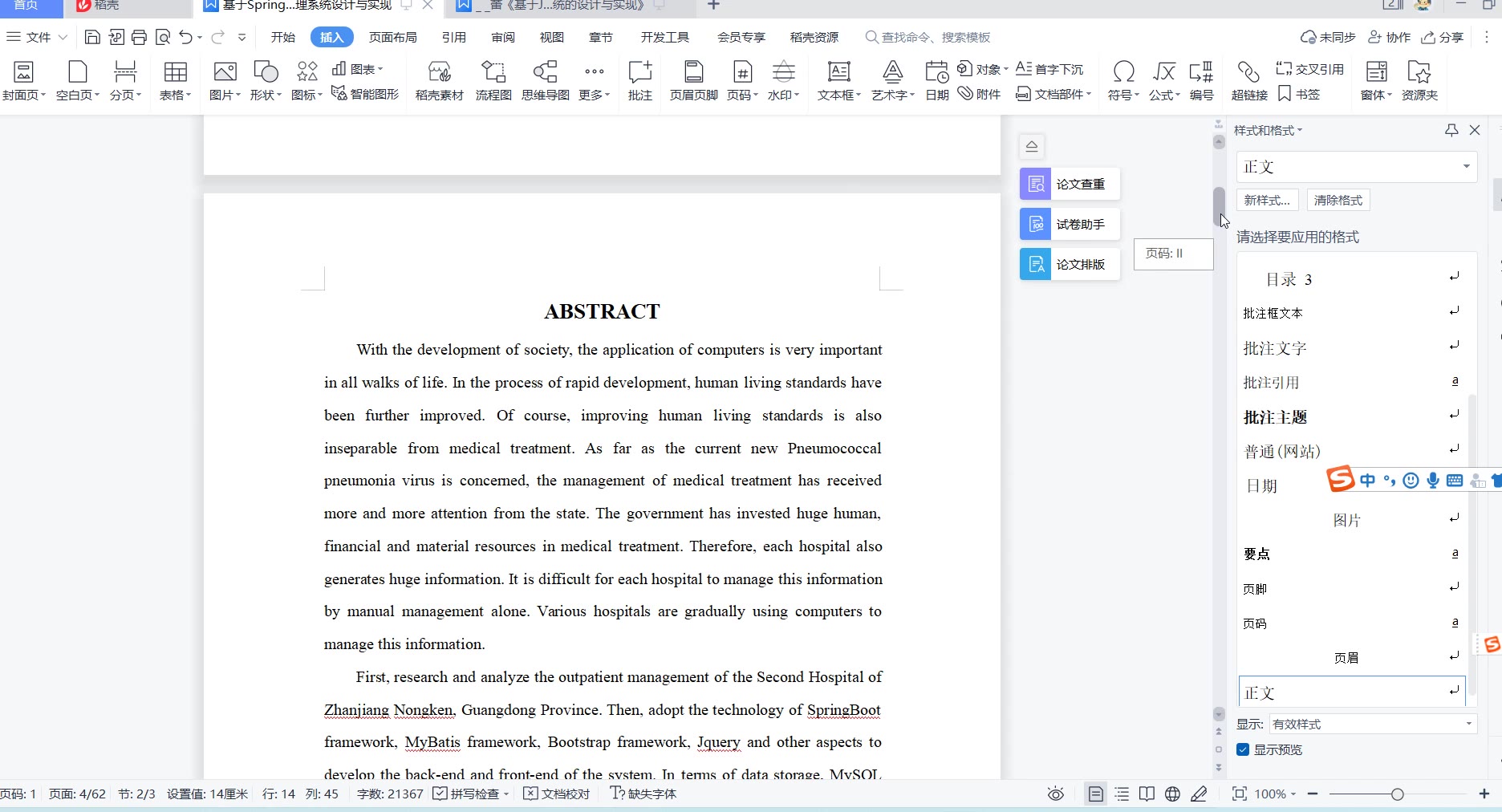Click the print icon in quick toolbar
Image resolution: width=1502 pixels, height=812 pixels.
(140, 37)
